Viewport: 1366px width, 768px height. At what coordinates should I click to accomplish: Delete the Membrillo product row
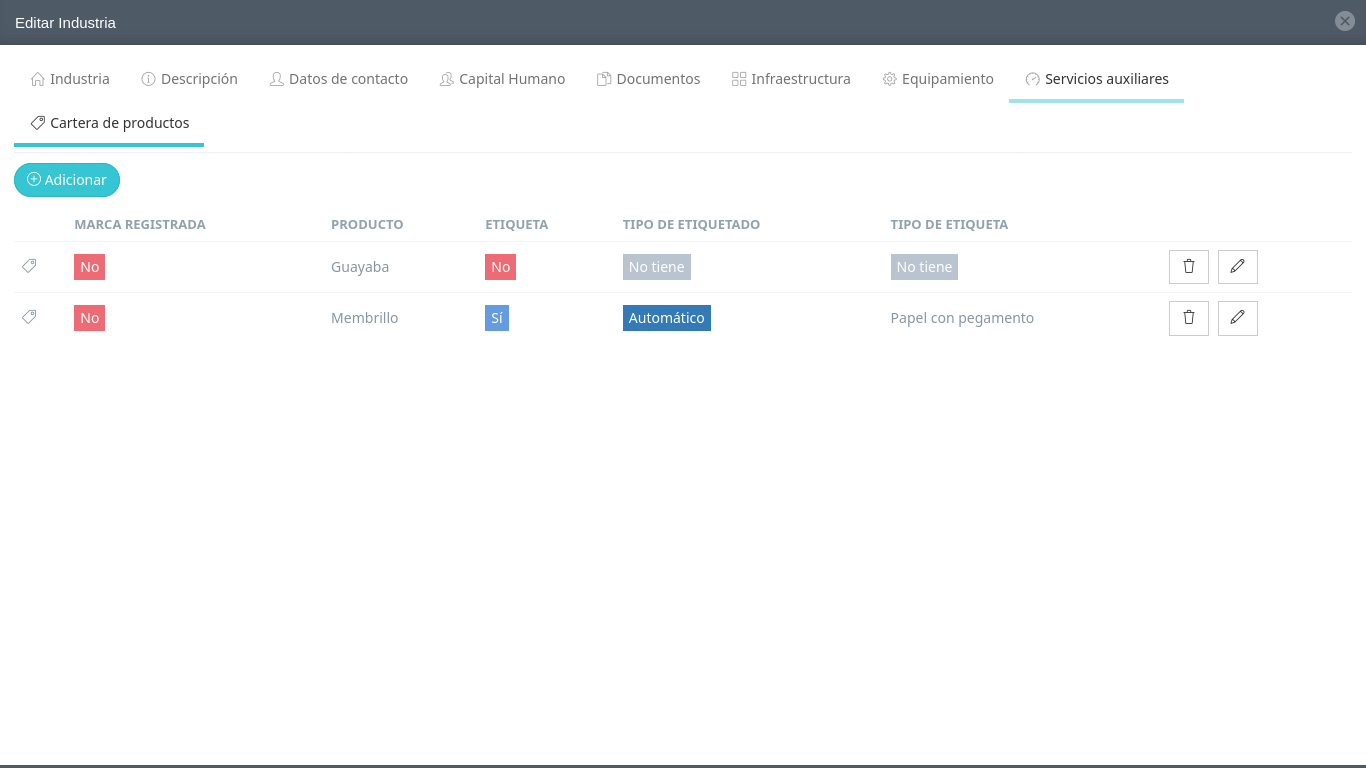1188,318
